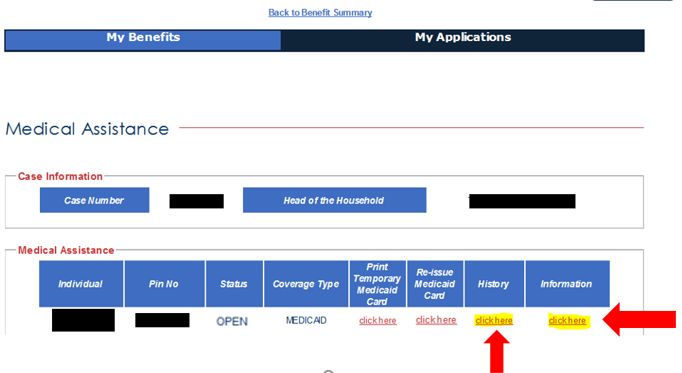Open the Back to Benefit Summary link
This screenshot has height=373, width=682.
[x=320, y=13]
